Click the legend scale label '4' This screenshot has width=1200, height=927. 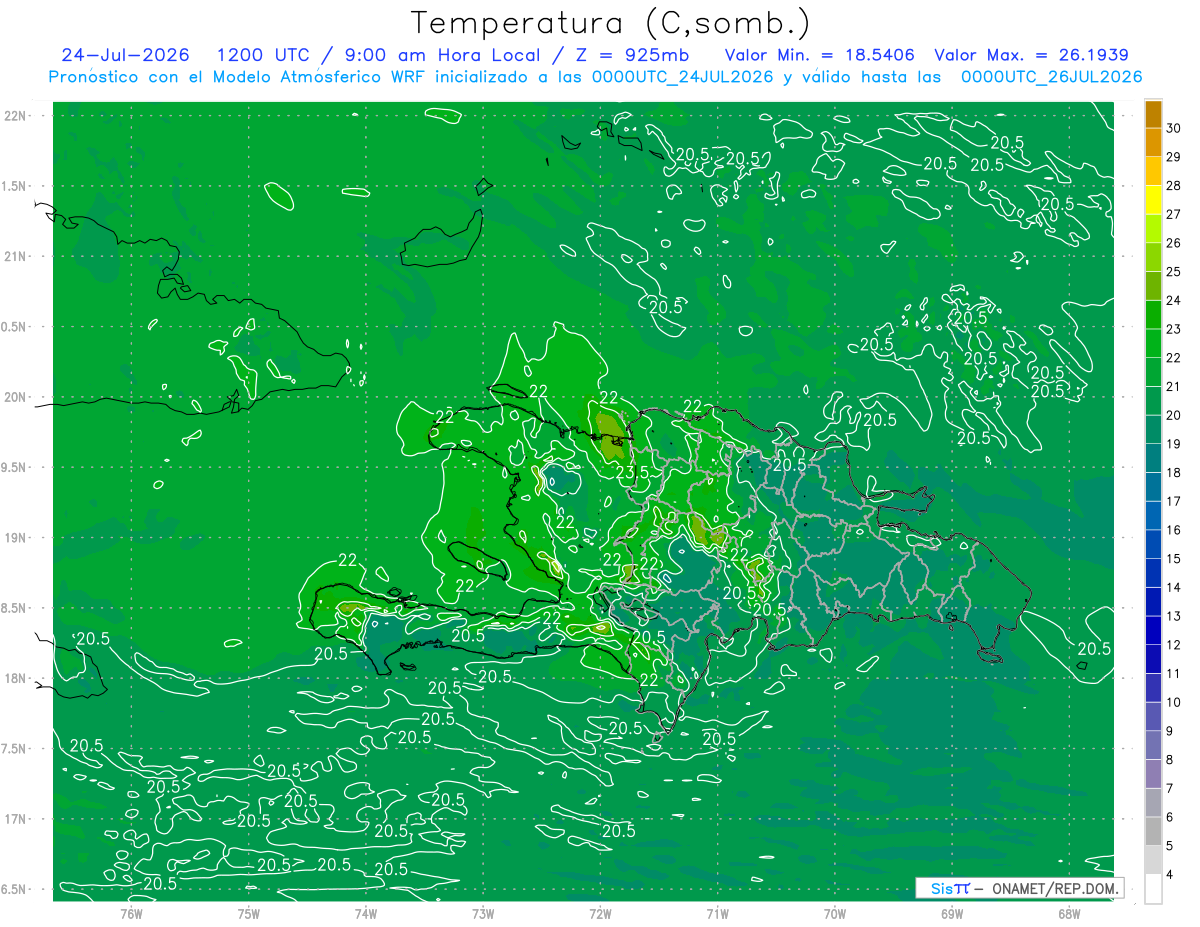(x=1170, y=875)
